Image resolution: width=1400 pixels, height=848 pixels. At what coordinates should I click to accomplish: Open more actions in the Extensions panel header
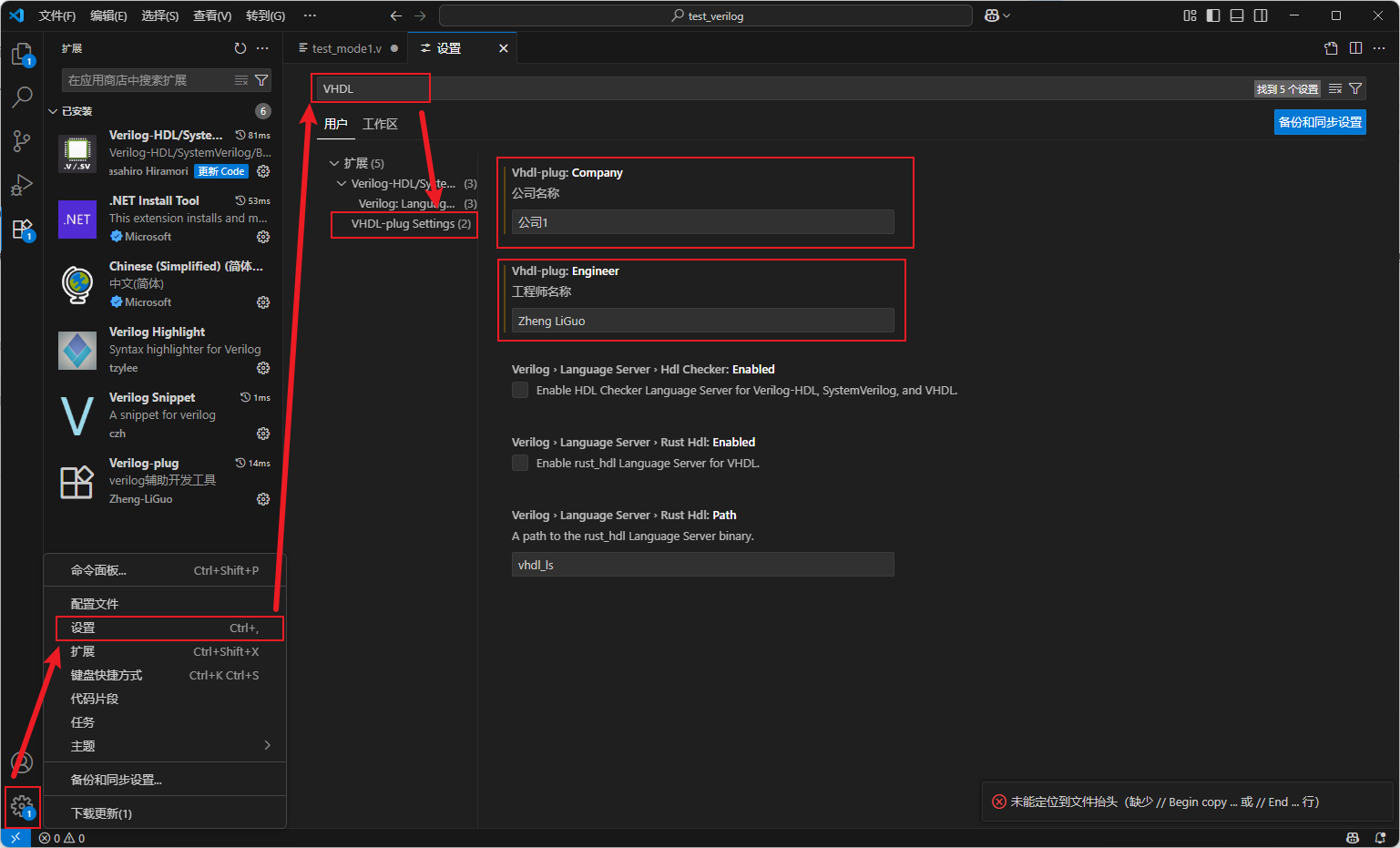(262, 48)
